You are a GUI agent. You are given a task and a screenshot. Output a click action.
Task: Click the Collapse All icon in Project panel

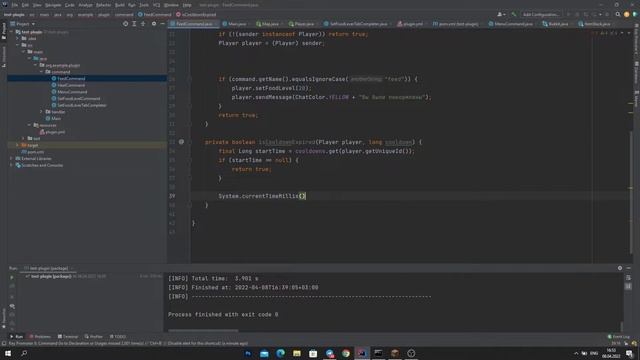[x=143, y=24]
